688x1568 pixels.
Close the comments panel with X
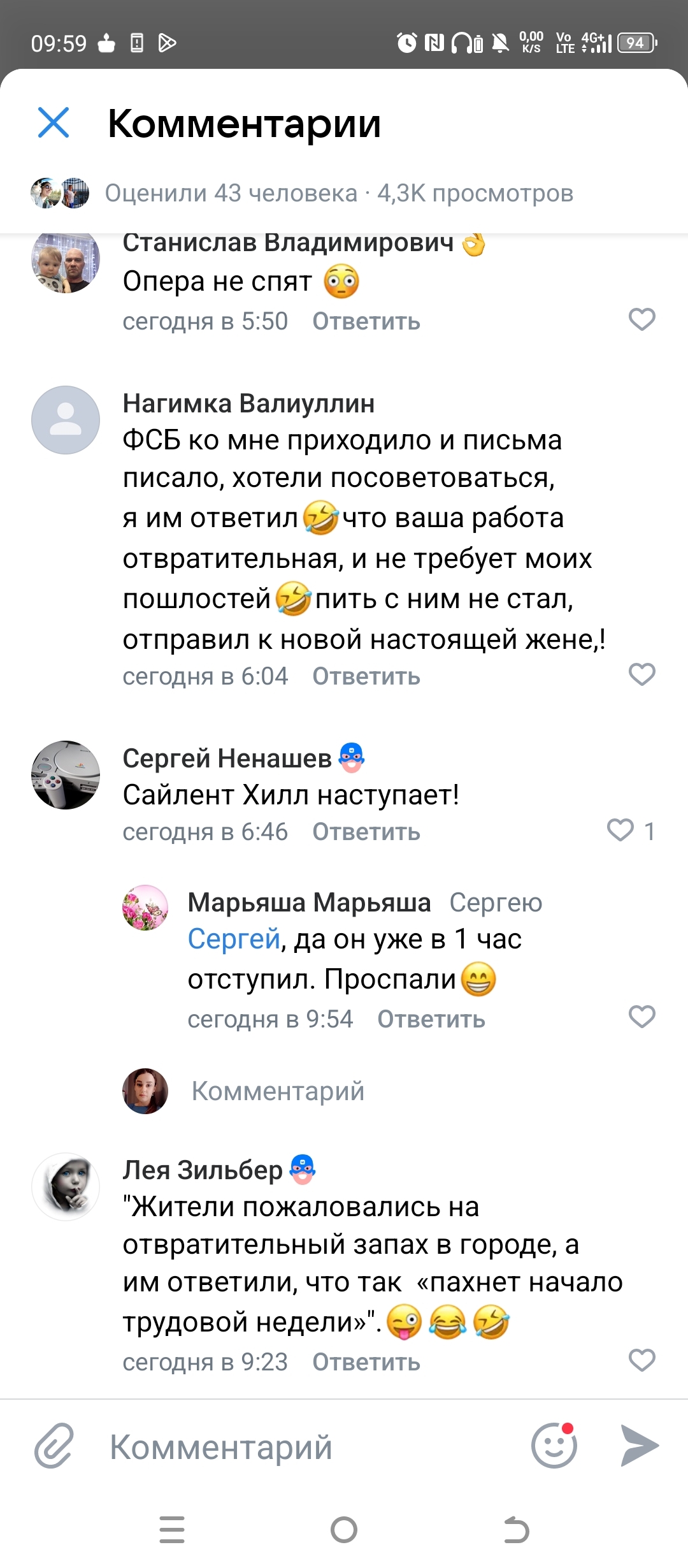[x=54, y=122]
